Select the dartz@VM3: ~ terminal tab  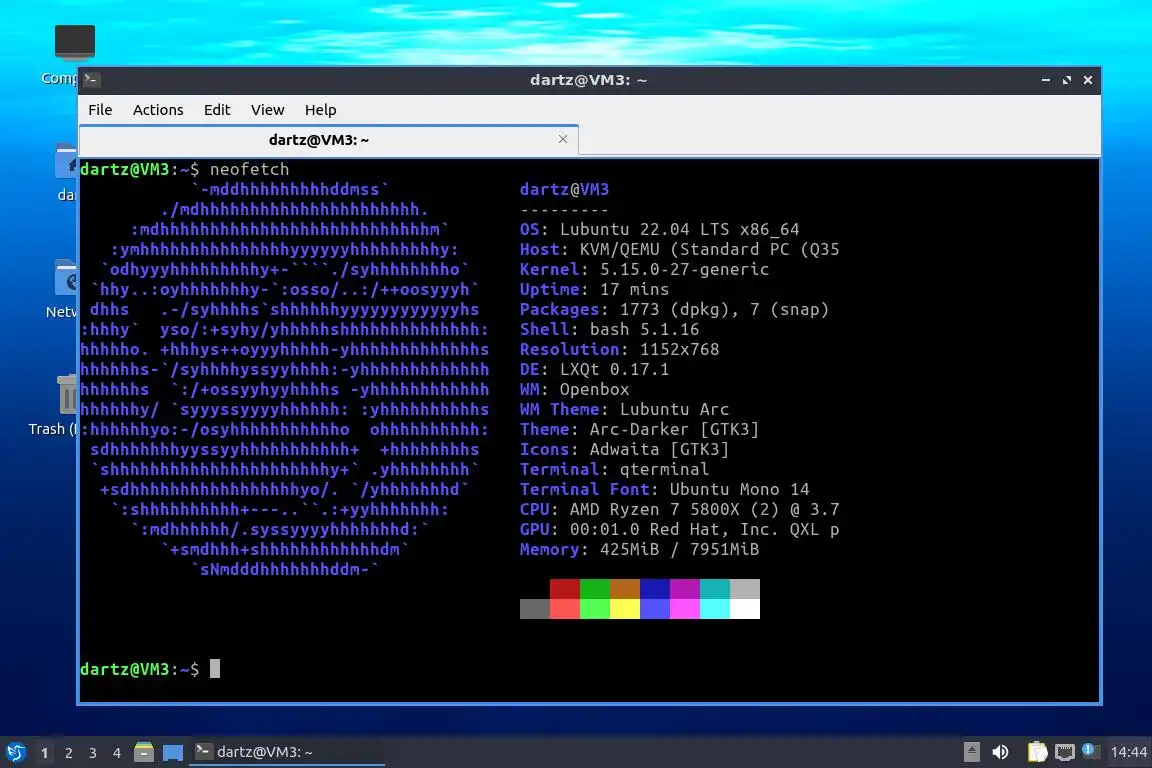point(328,140)
